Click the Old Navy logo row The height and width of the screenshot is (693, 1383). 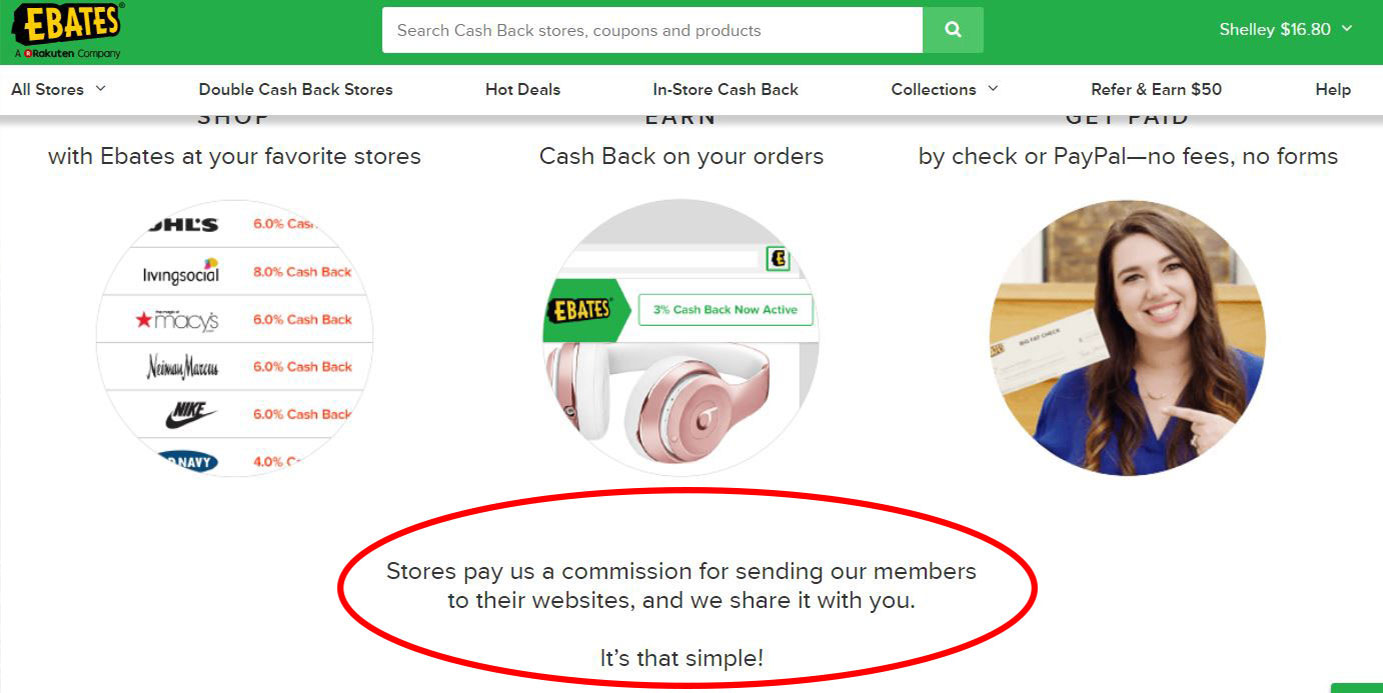234,460
